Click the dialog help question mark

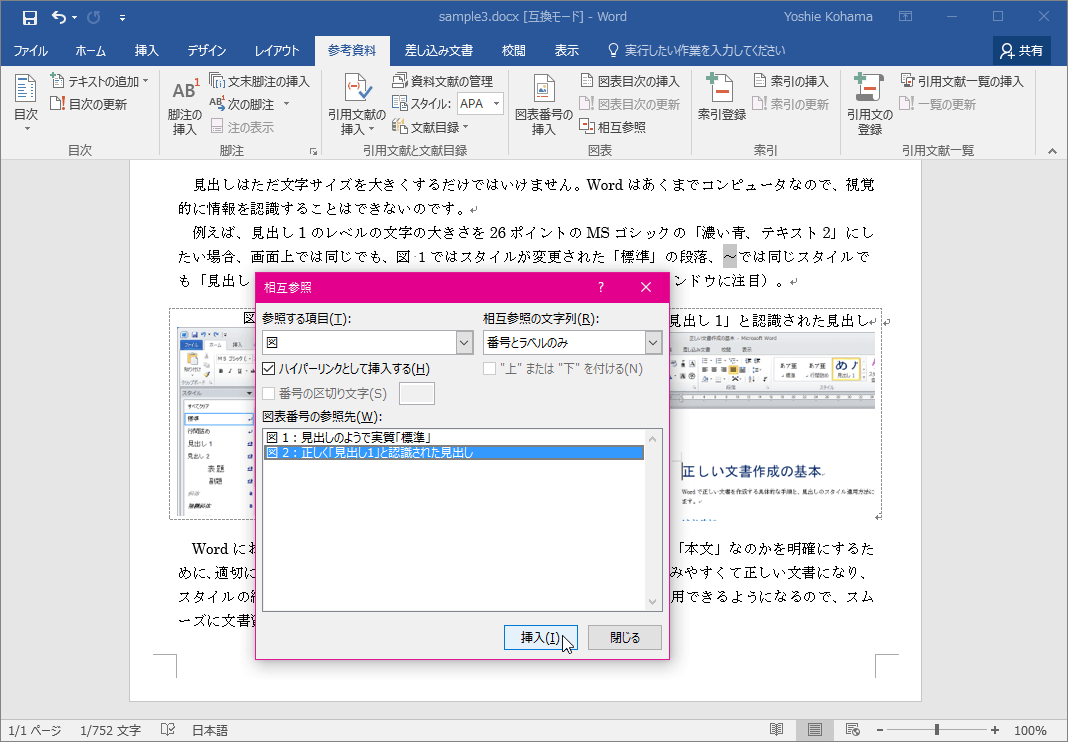pyautogui.click(x=600, y=288)
